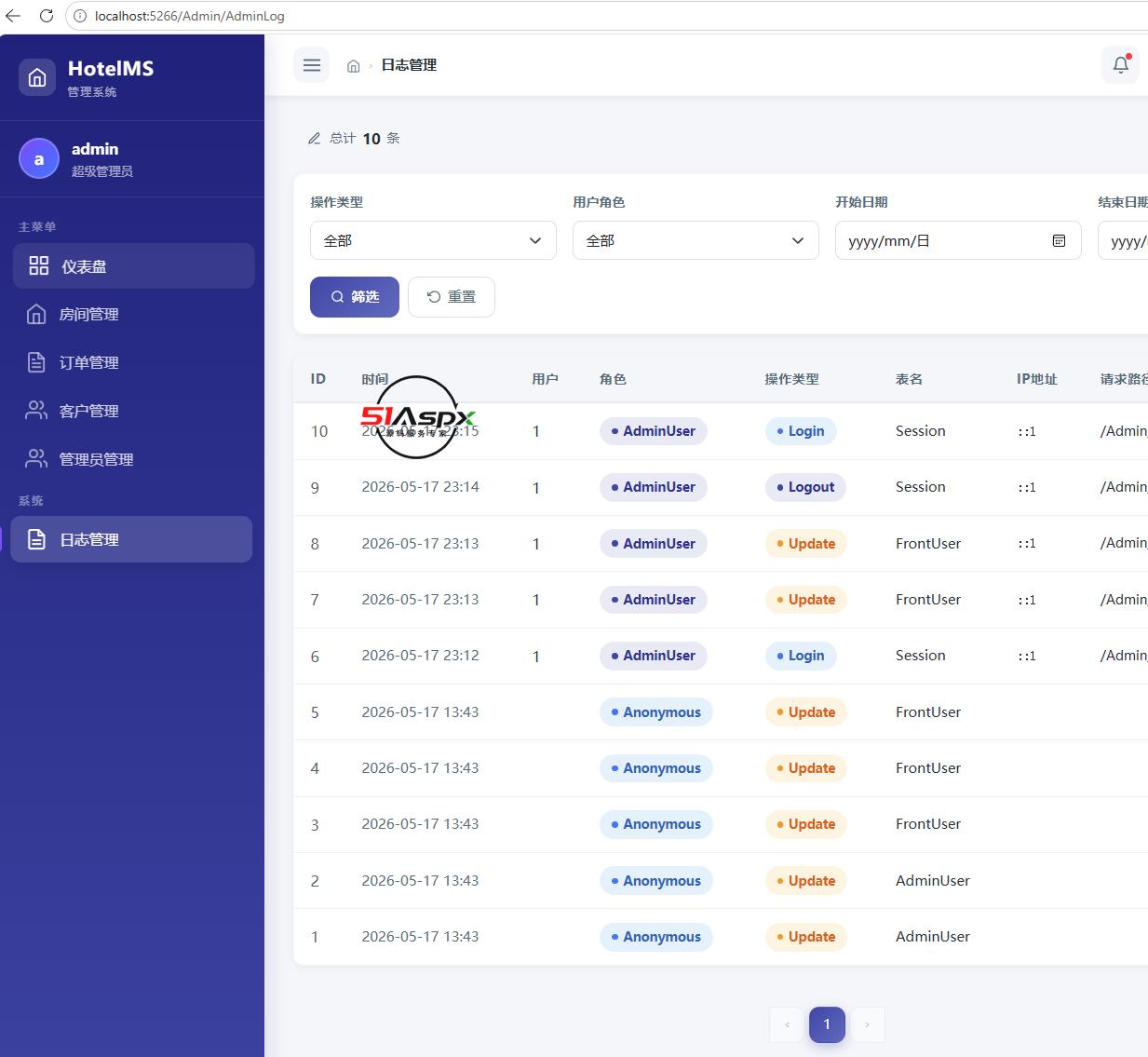Click admin username in sidebar
The width and height of the screenshot is (1148, 1057).
point(95,149)
